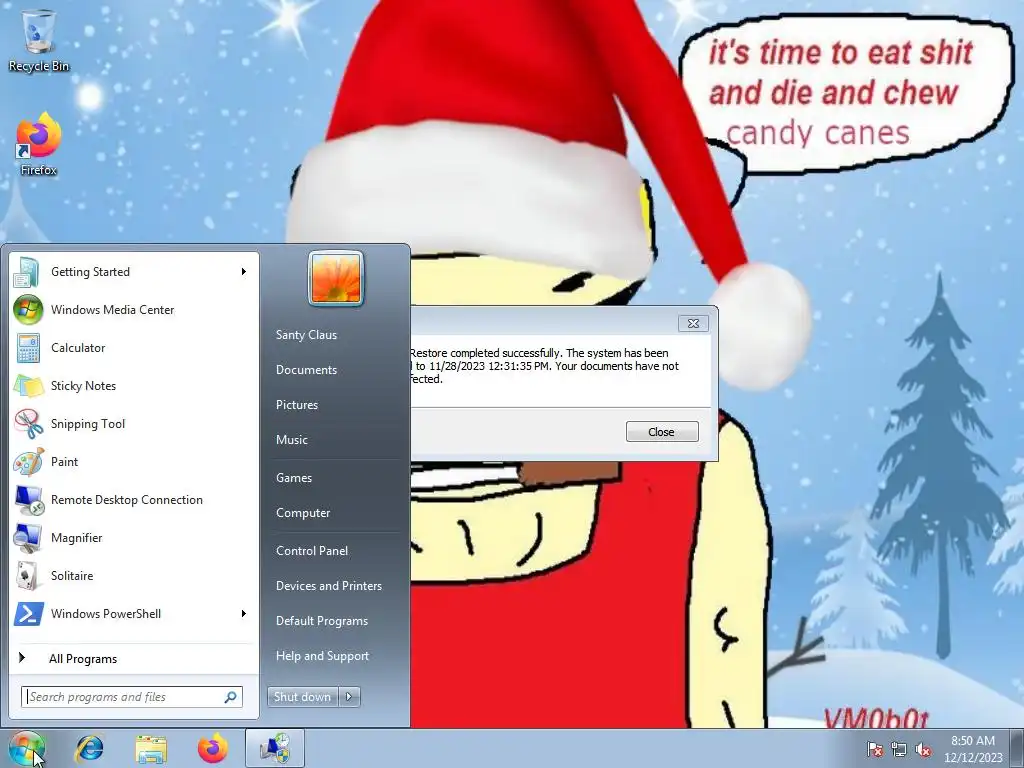Click the Action Center flag tray icon
The width and height of the screenshot is (1024, 768).
click(x=874, y=750)
